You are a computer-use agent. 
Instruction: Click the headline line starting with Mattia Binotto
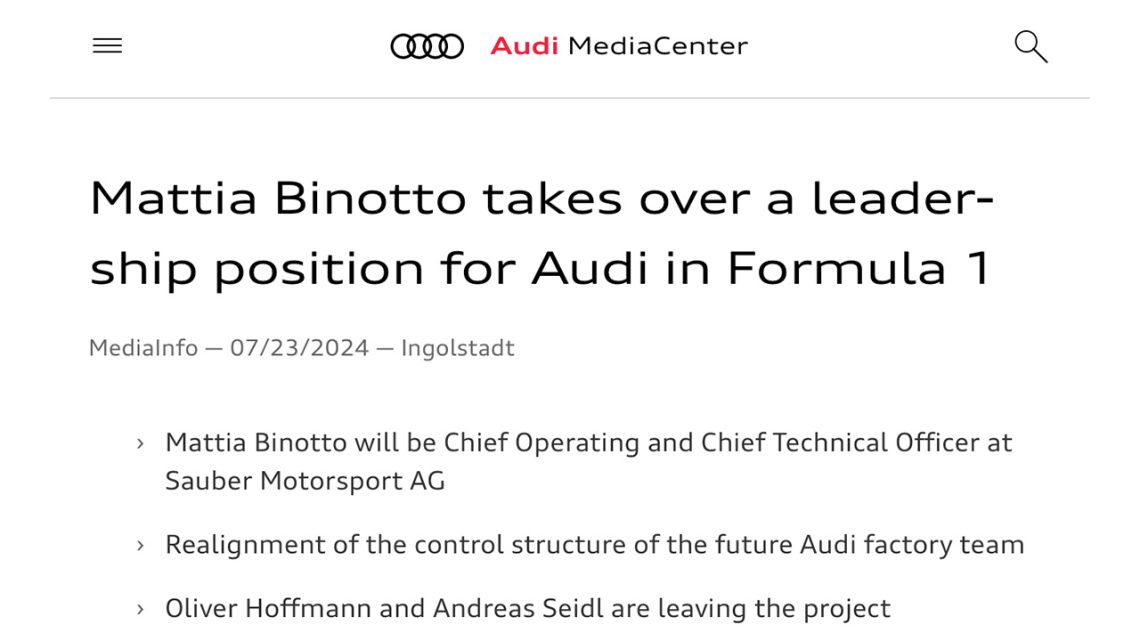tap(540, 198)
